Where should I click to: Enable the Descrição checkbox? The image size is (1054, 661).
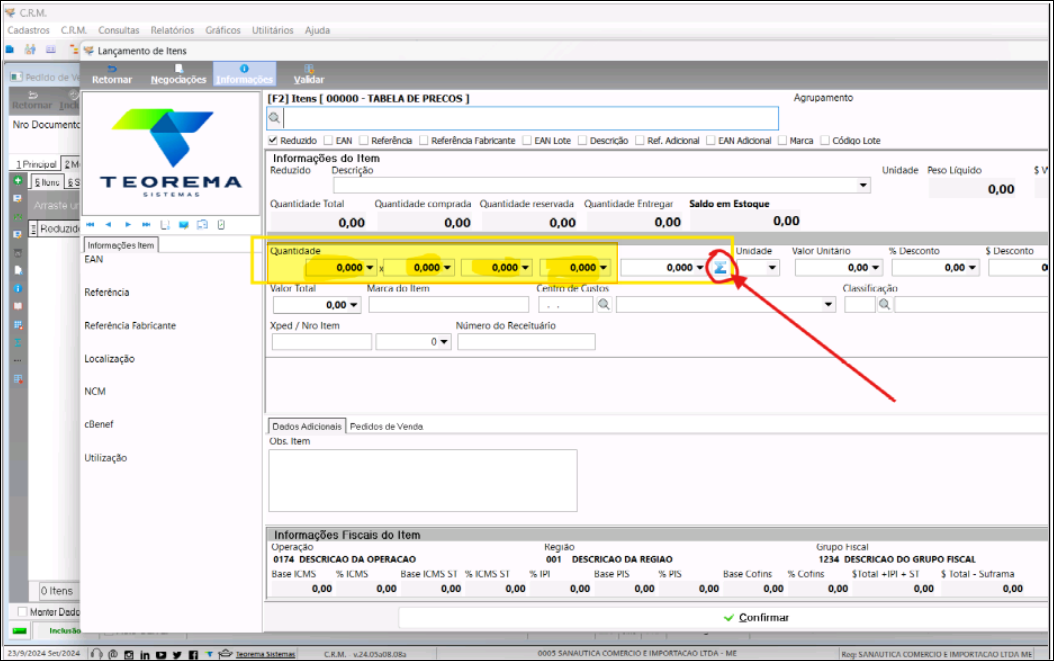(x=582, y=141)
